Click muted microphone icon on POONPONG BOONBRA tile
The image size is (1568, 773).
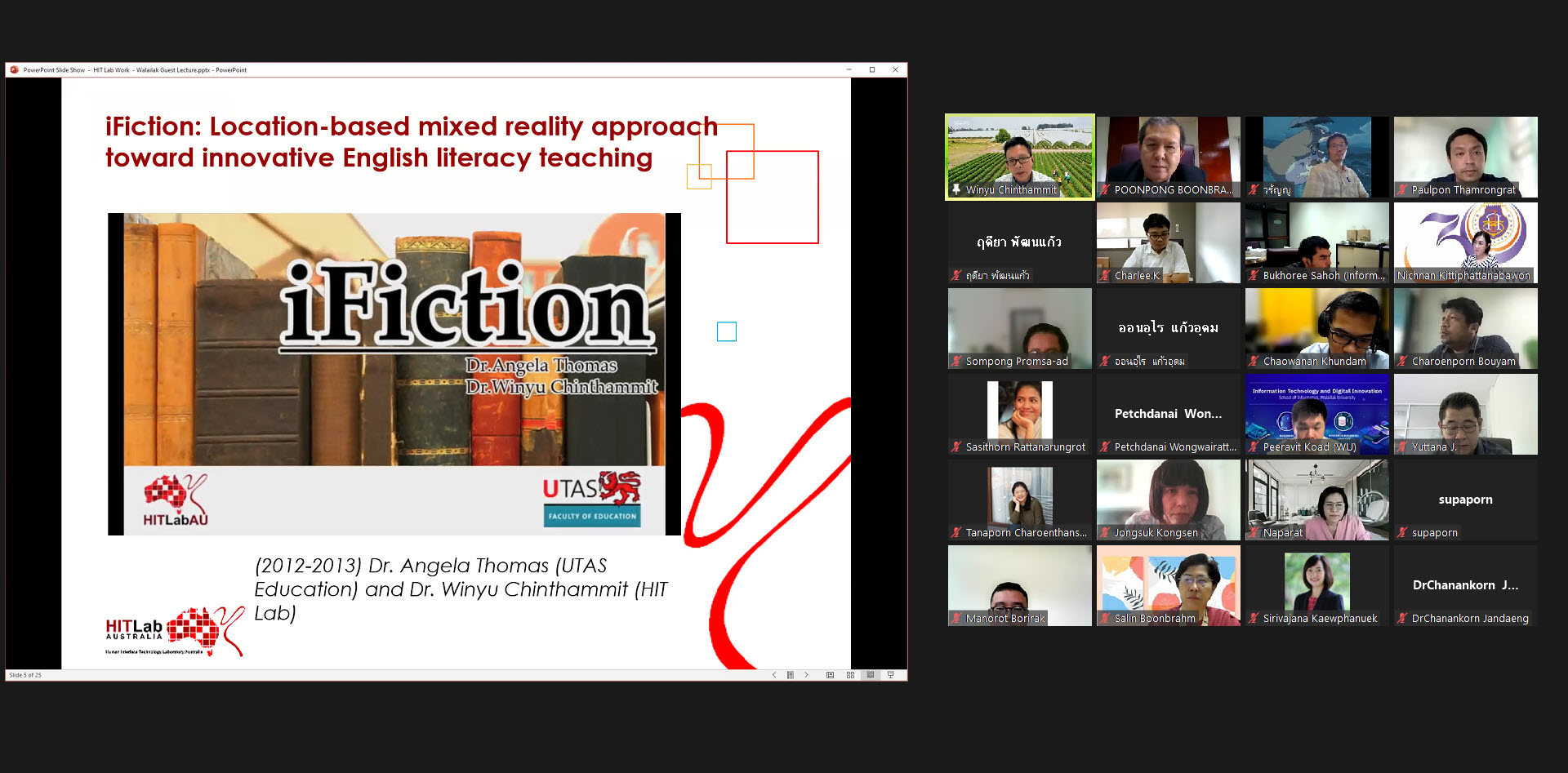[1105, 189]
